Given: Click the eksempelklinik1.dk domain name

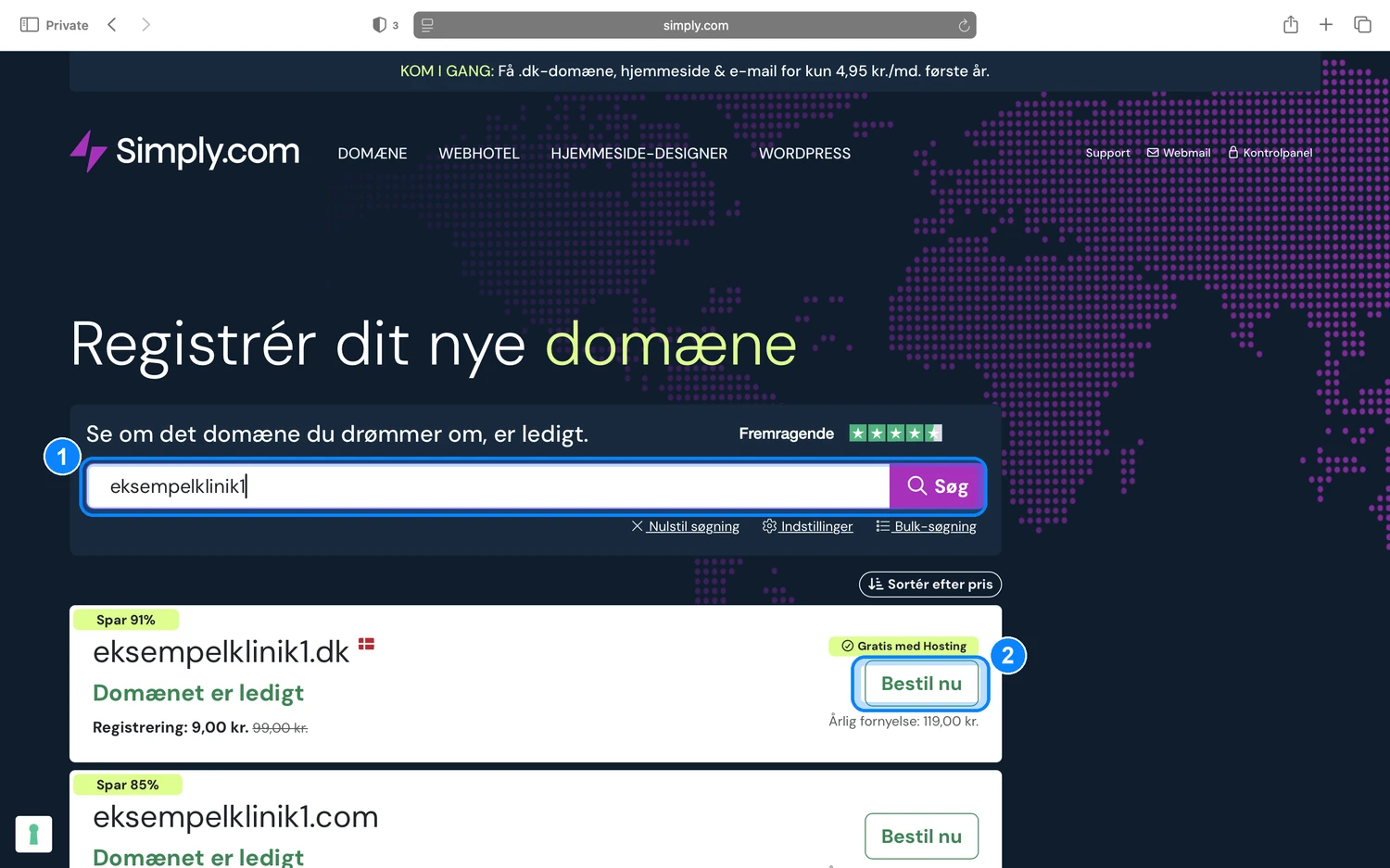Looking at the screenshot, I should click(x=221, y=652).
